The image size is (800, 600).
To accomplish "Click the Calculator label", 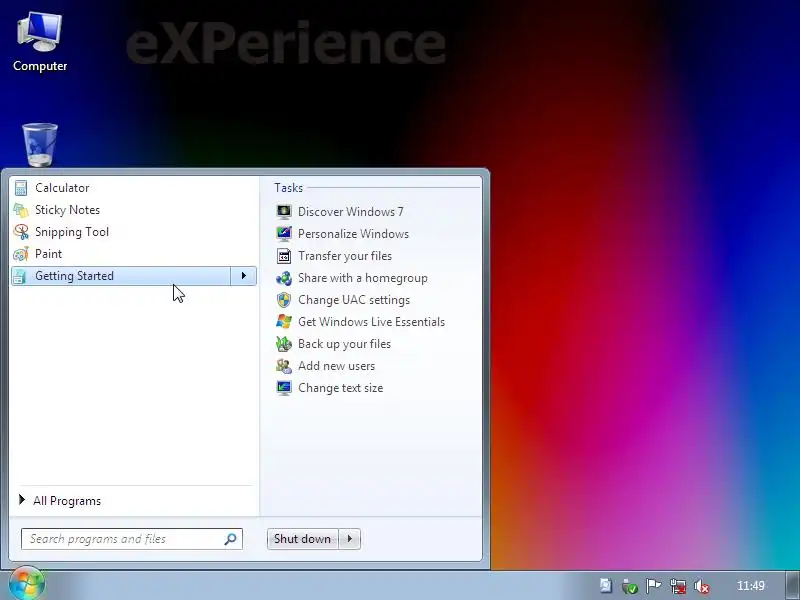I will click(x=62, y=188).
